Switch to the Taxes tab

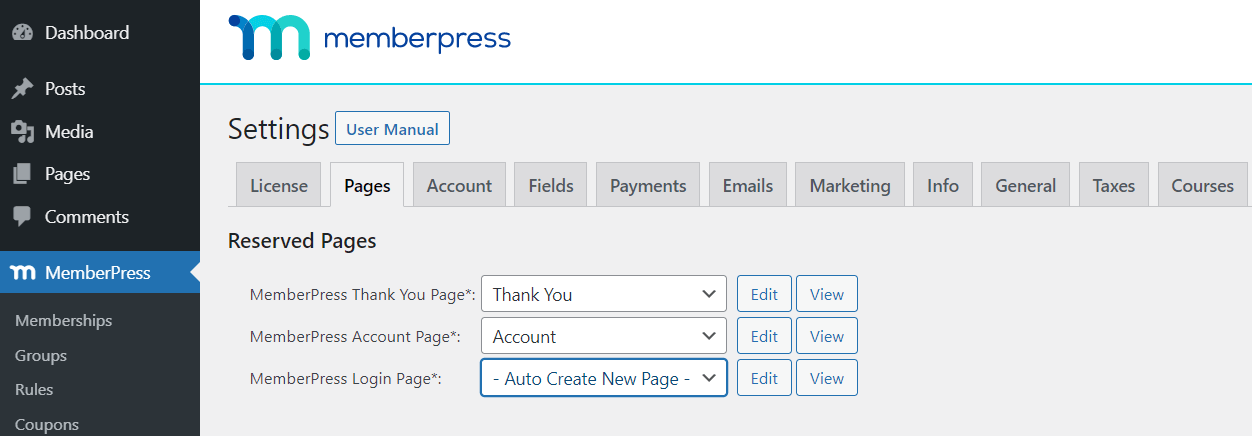click(x=1114, y=185)
